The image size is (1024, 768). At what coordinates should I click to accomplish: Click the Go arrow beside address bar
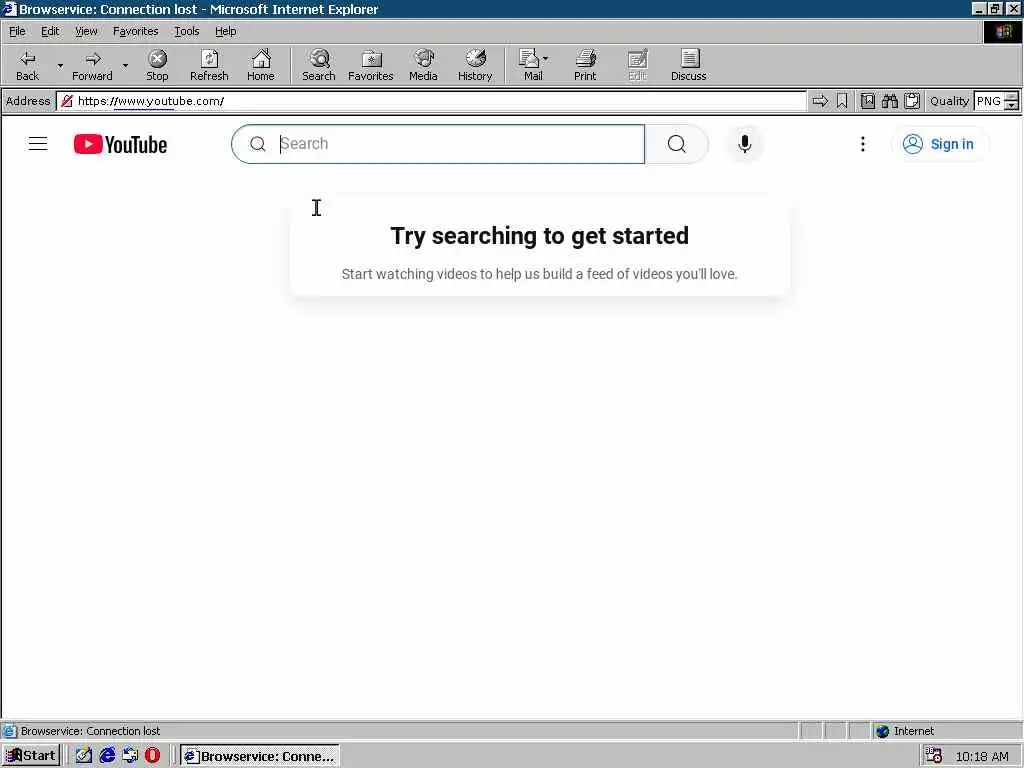820,101
